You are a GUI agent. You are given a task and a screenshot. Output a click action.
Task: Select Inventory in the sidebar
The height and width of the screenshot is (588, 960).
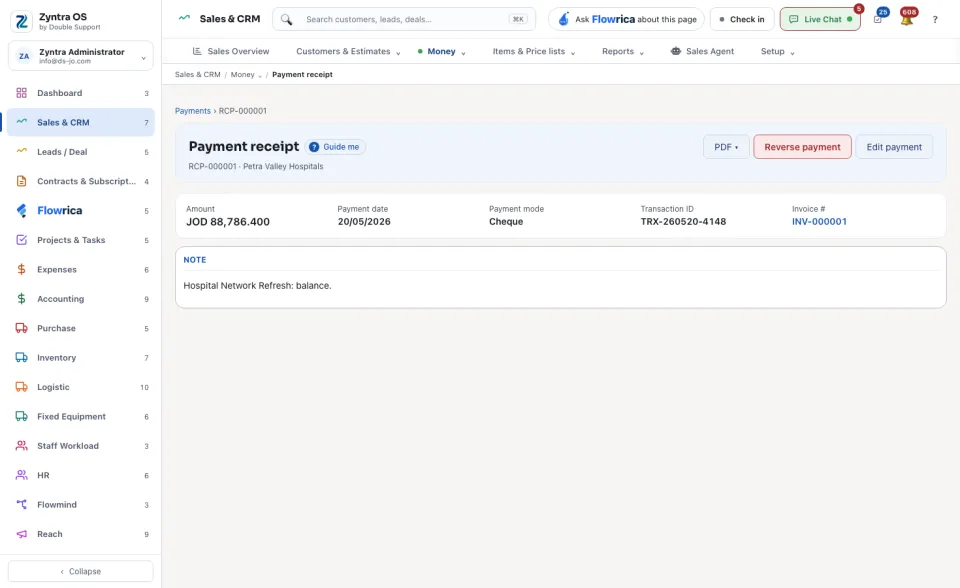point(81,358)
